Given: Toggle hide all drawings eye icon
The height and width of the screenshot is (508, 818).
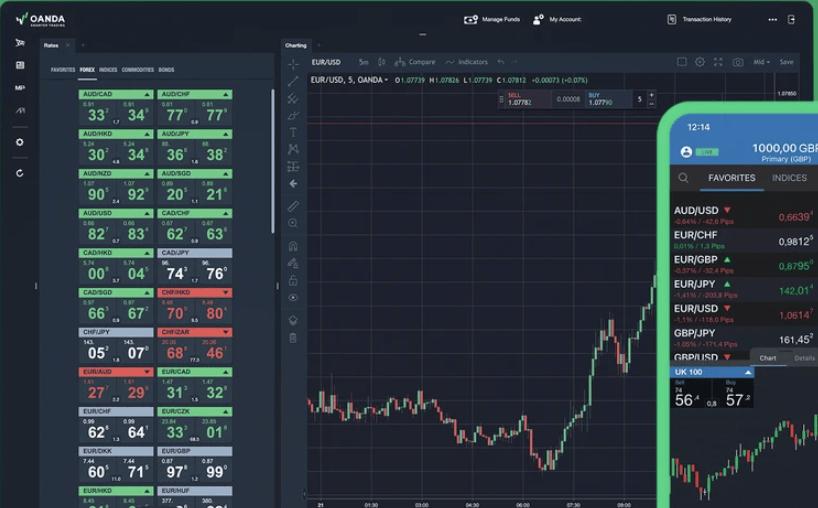Looking at the screenshot, I should (x=293, y=298).
